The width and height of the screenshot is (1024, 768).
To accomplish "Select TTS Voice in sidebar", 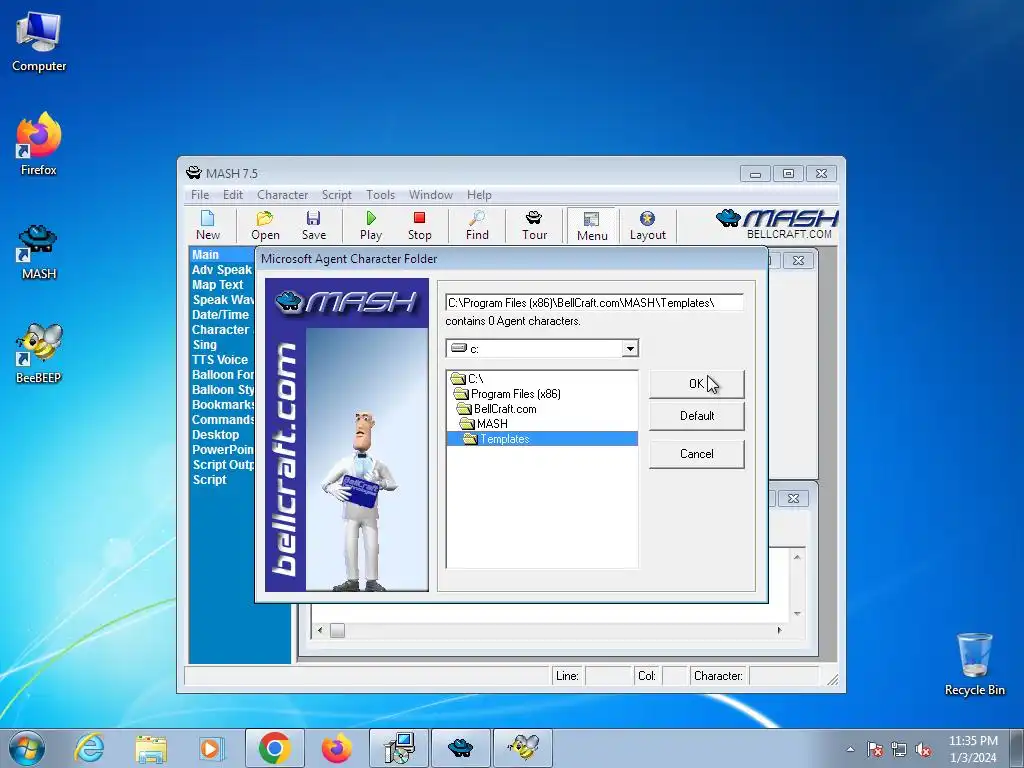I will pos(222,360).
